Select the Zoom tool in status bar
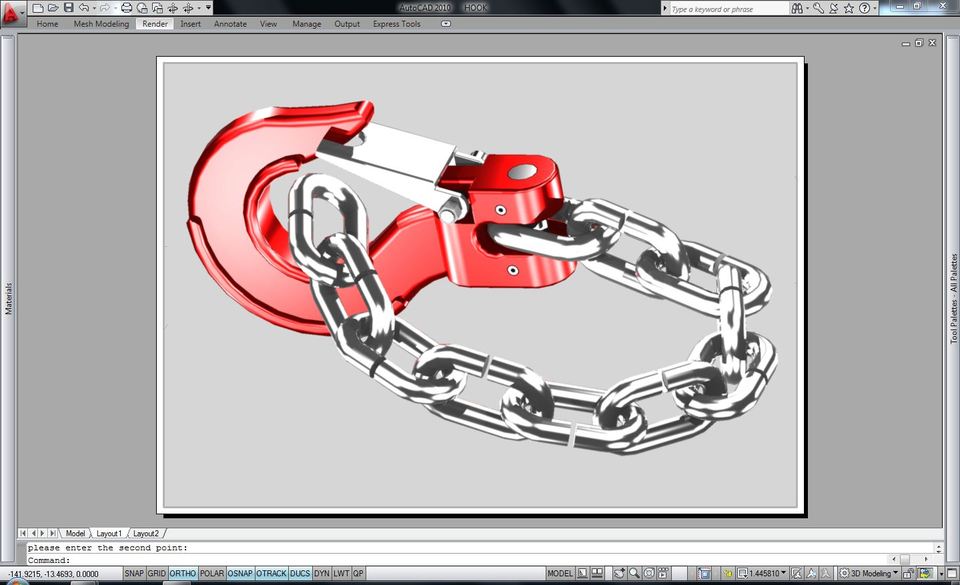Viewport: 960px width, 585px height. pos(633,573)
